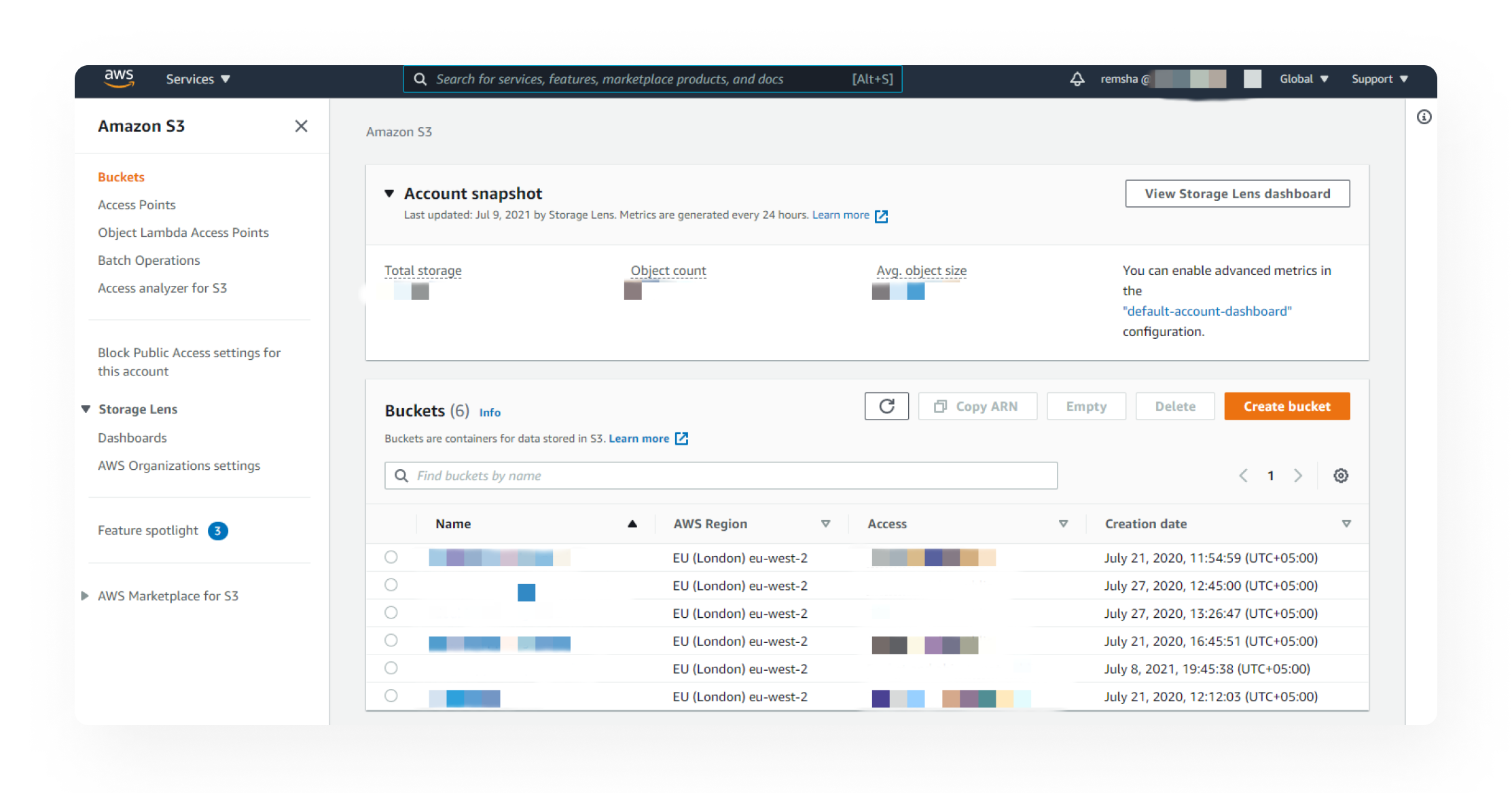Viewport: 1512px width, 793px height.
Task: Click the remsha account menu
Action: [1163, 79]
